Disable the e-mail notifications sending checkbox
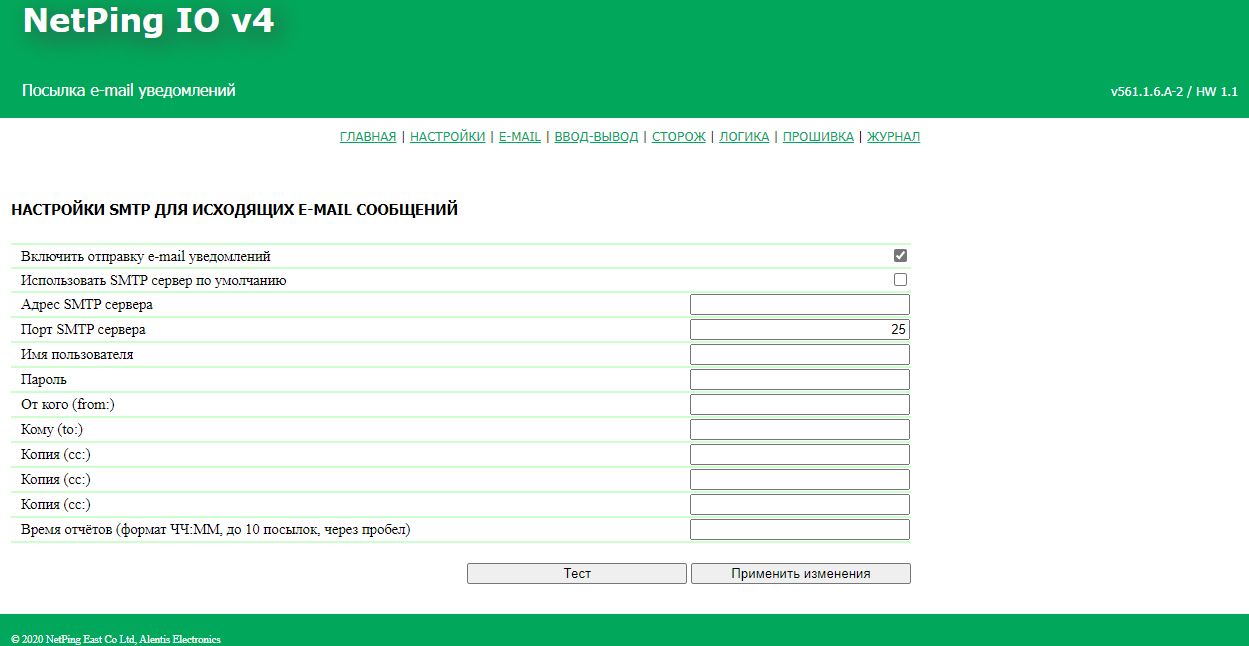The width and height of the screenshot is (1249, 646). [900, 256]
